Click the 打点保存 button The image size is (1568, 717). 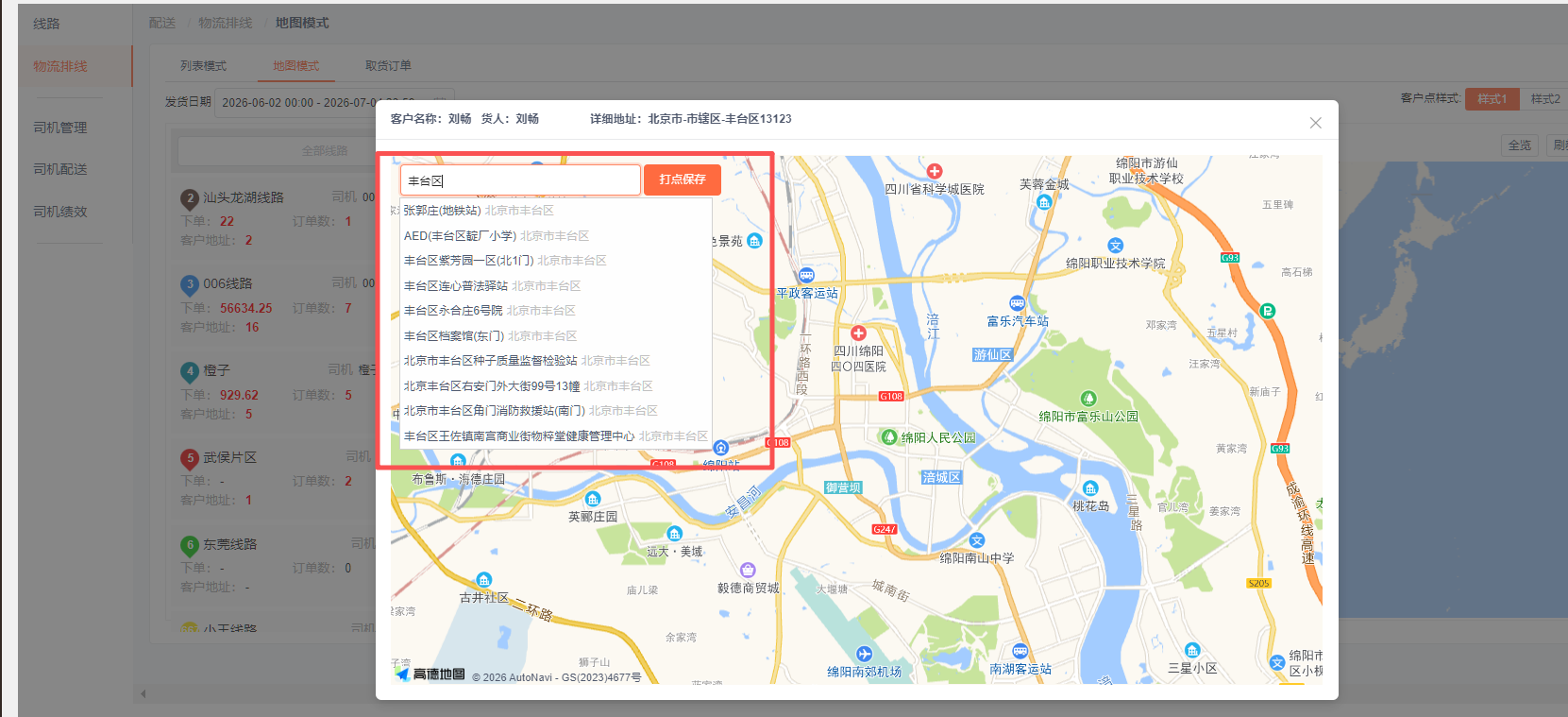coord(683,179)
